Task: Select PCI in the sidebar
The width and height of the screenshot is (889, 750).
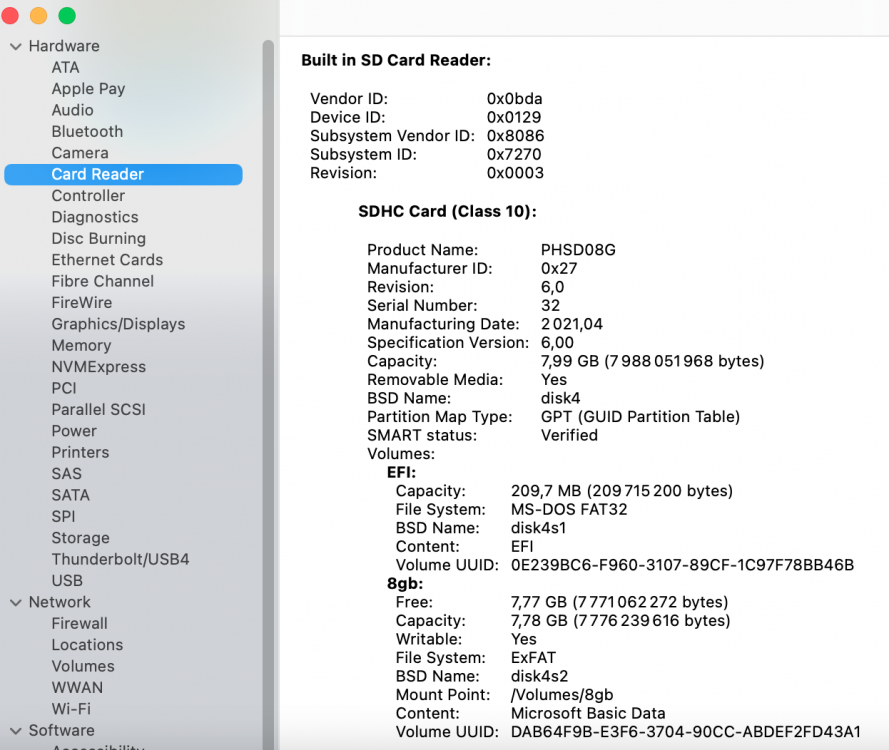Action: (64, 388)
